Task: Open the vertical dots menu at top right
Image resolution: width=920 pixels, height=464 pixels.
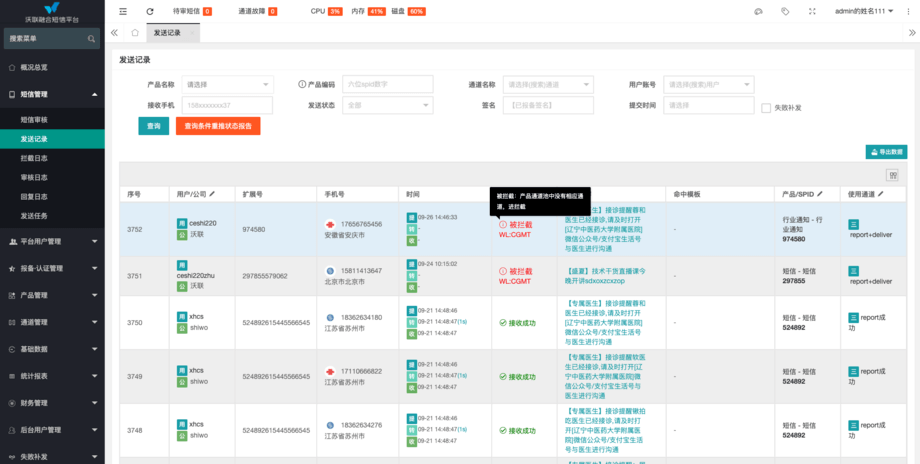Action: [x=909, y=11]
